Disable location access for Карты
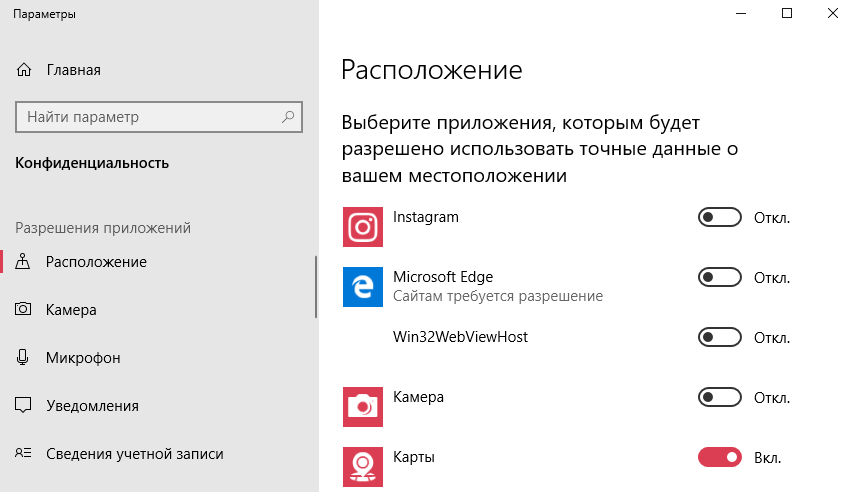The height and width of the screenshot is (492, 849). pos(719,458)
